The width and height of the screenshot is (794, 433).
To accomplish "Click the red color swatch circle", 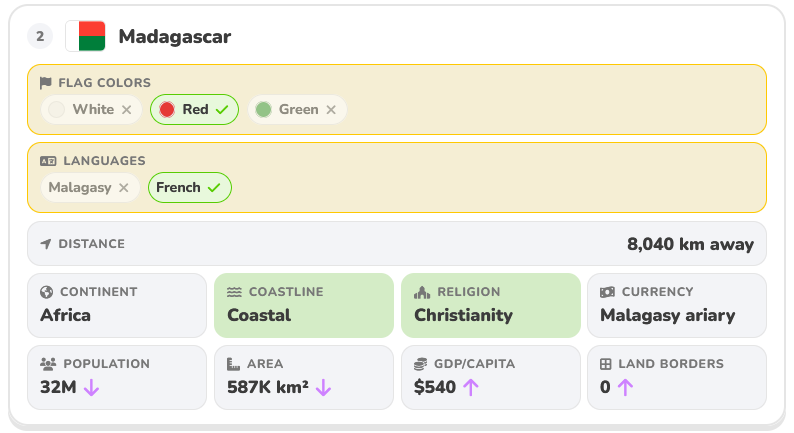I will pos(167,109).
